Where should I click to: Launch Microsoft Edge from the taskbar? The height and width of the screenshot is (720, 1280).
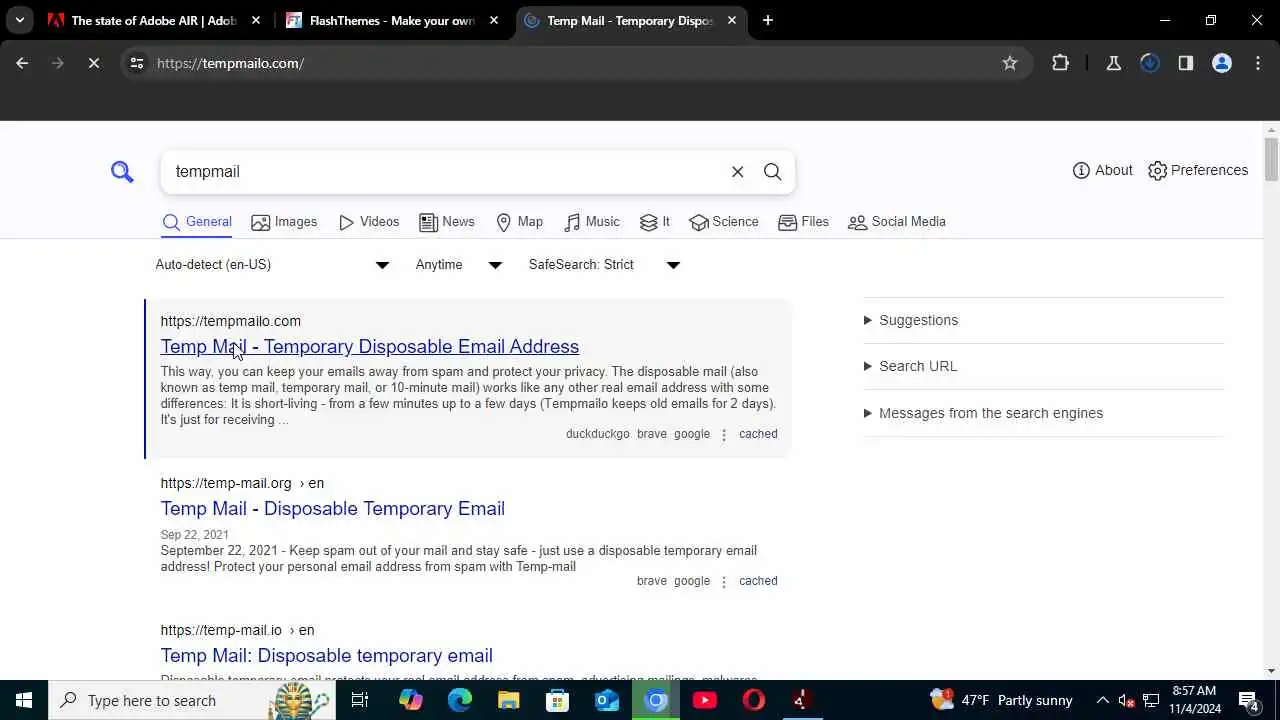pos(459,700)
